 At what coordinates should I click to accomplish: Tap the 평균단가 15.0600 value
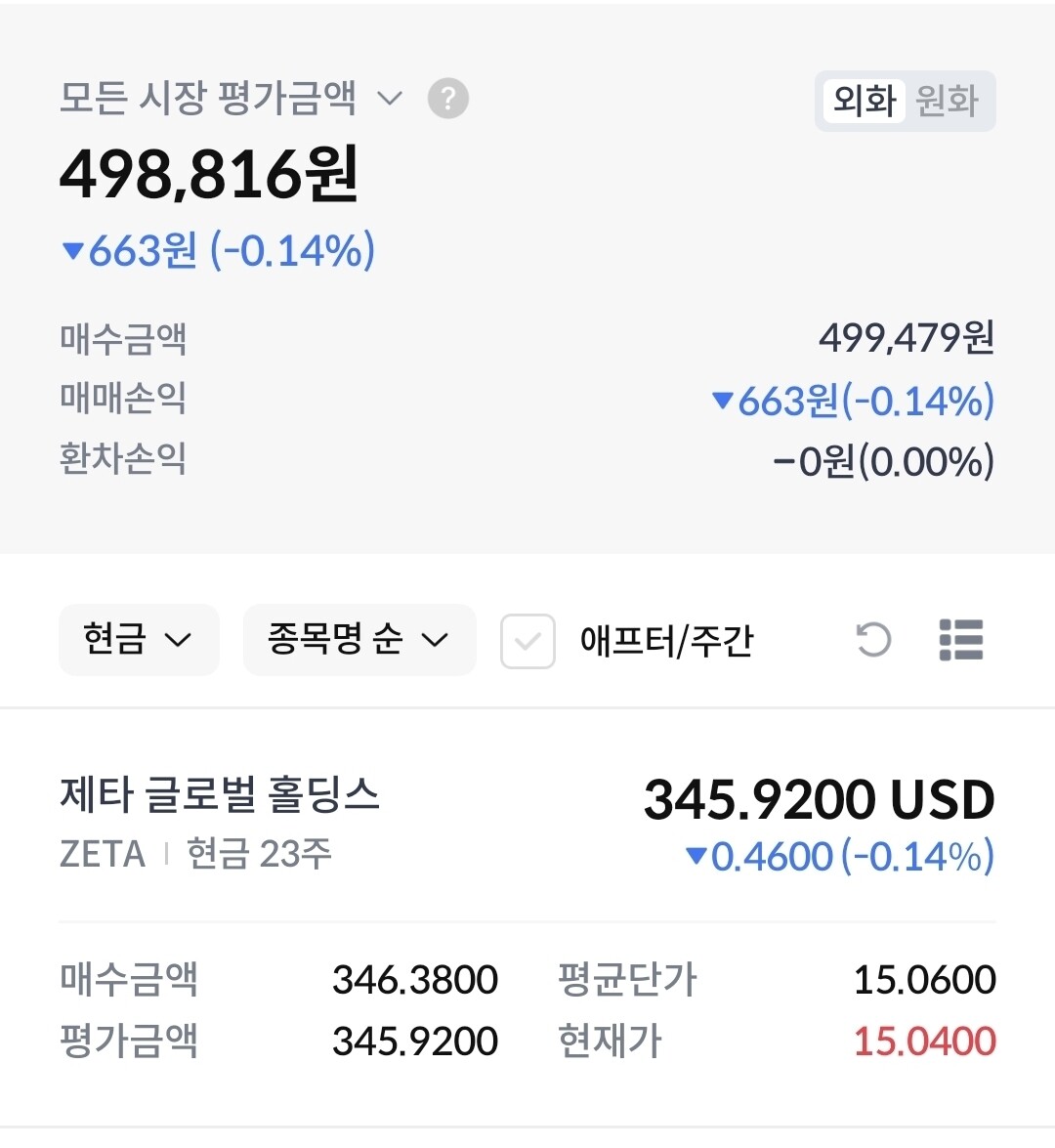coord(924,980)
